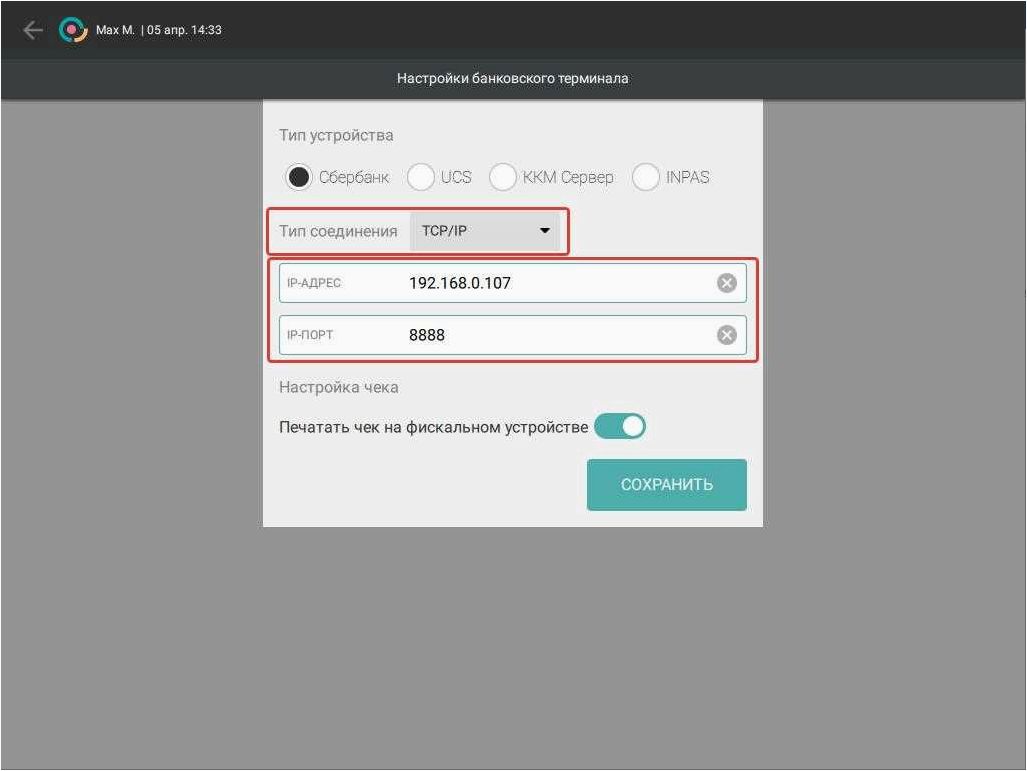Image resolution: width=1027 pixels, height=771 pixels.
Task: Open the TCP/IP connection type dropdown
Action: (x=485, y=231)
